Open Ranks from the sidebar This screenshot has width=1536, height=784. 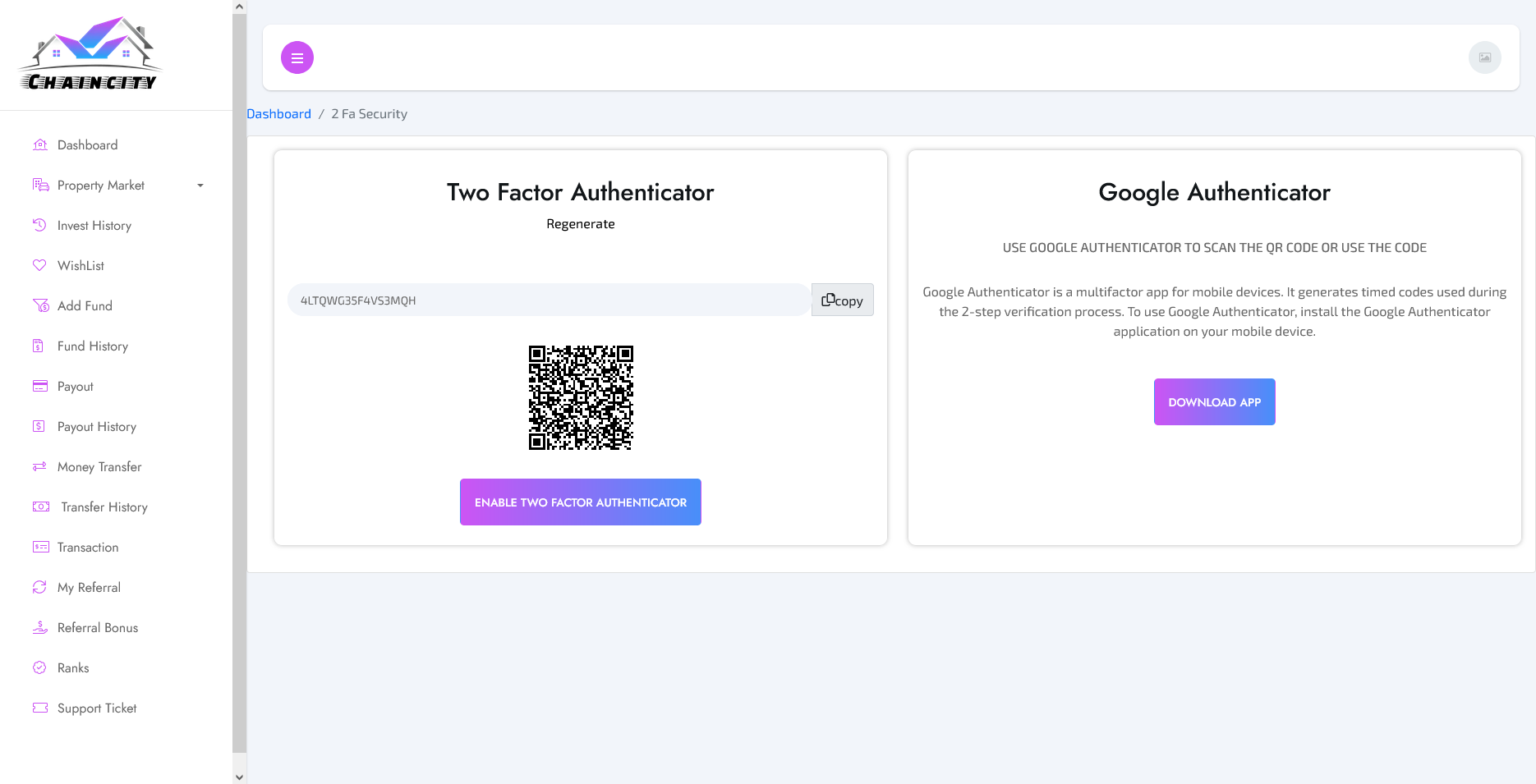point(73,668)
